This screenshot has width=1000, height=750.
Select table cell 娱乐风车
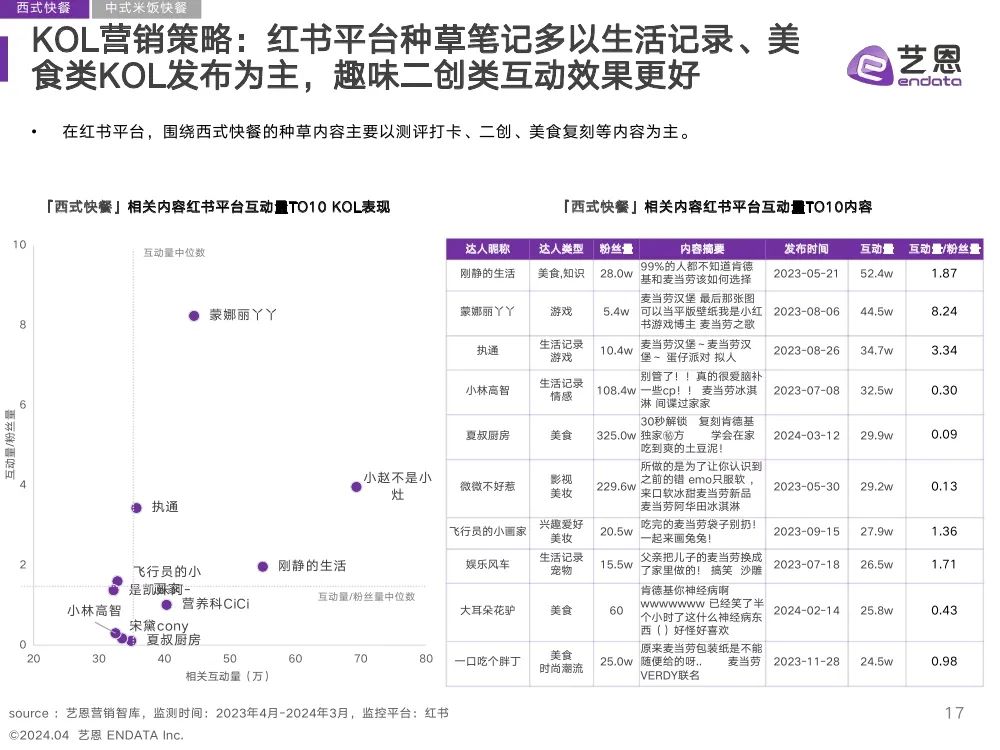click(x=488, y=565)
